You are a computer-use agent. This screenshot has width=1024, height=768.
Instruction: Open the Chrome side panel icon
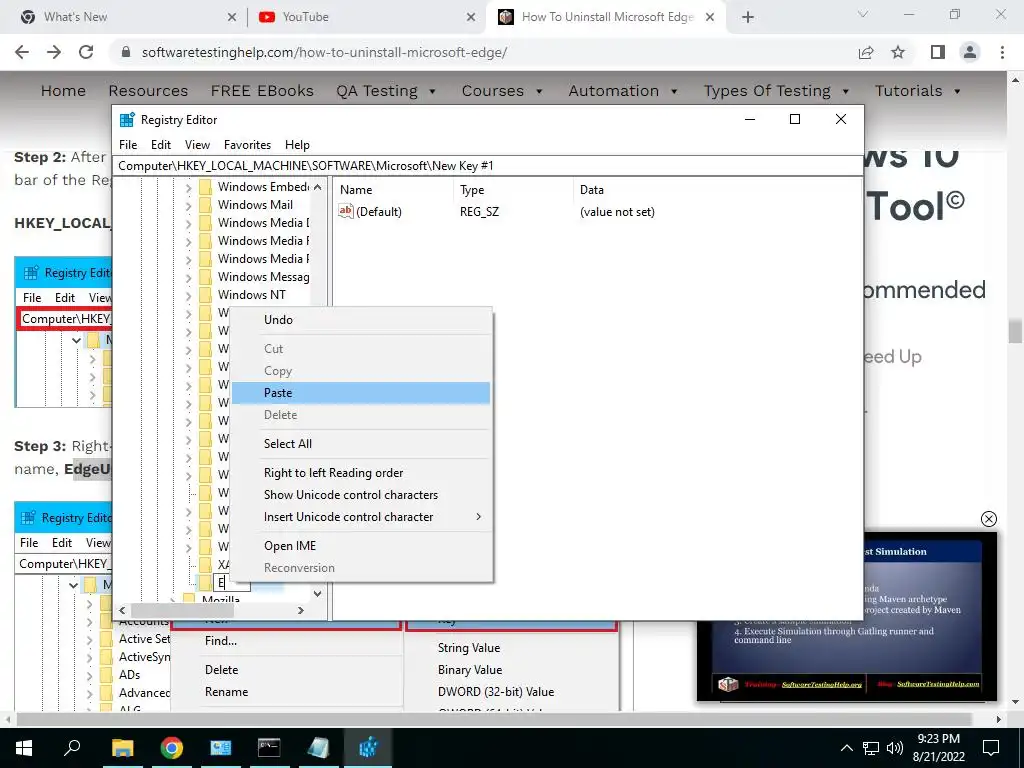938,52
